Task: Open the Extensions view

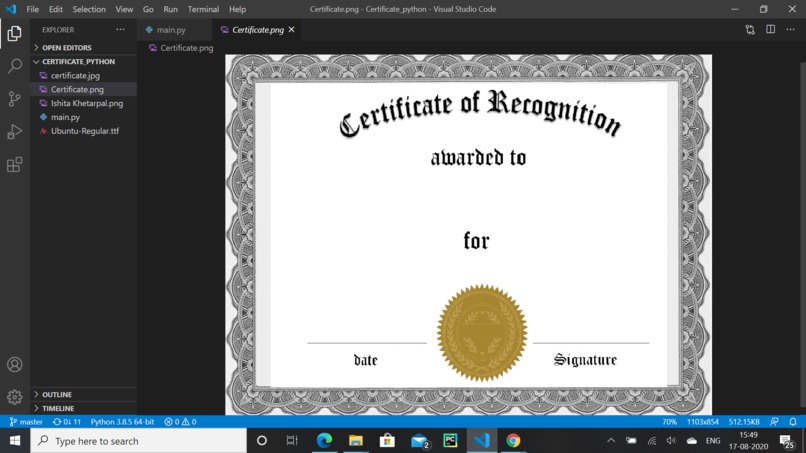Action: (14, 165)
